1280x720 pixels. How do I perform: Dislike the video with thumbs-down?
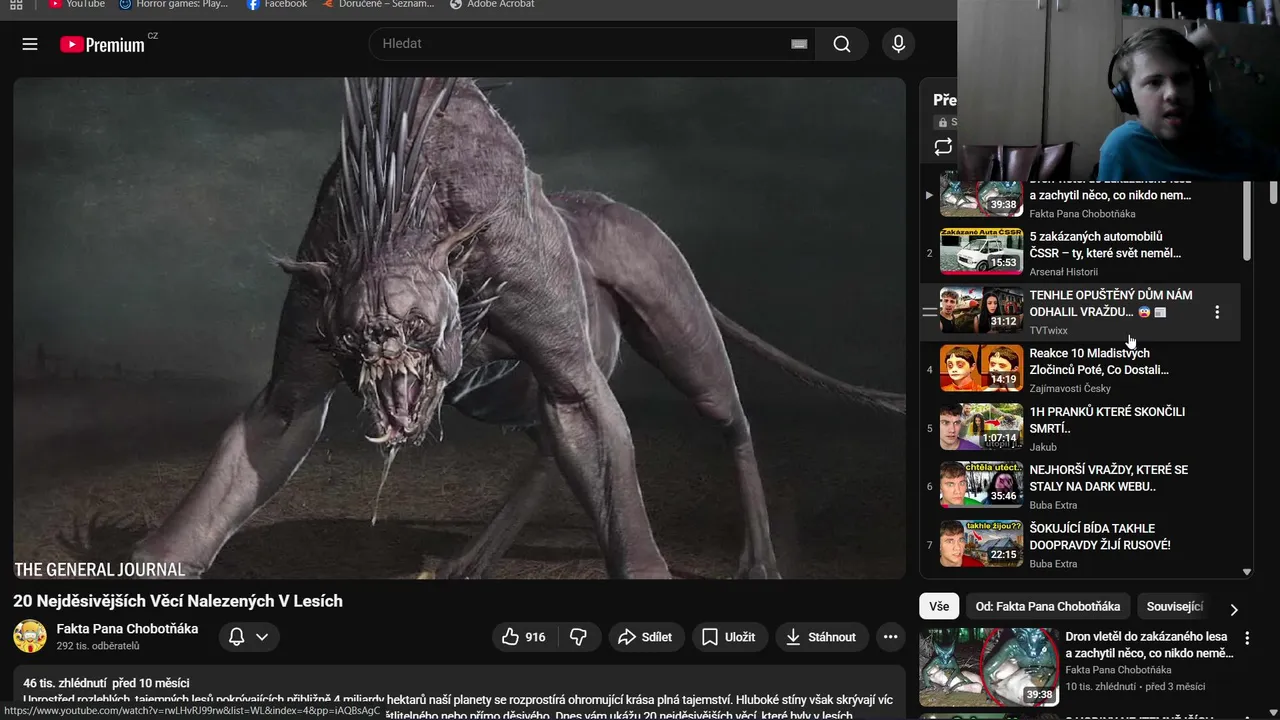click(579, 637)
